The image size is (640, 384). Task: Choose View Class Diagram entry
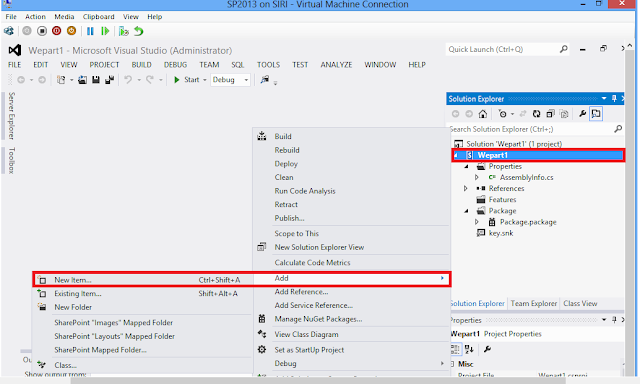[x=306, y=335]
